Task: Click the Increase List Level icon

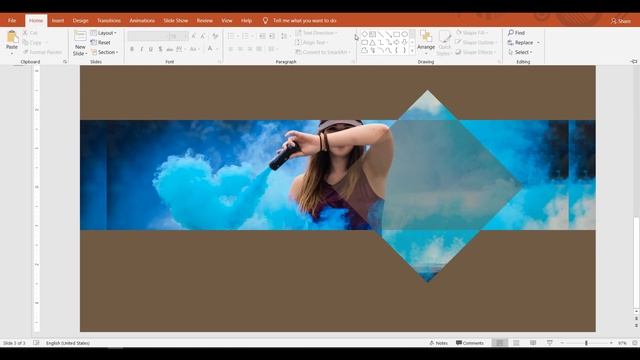Action: pos(272,36)
